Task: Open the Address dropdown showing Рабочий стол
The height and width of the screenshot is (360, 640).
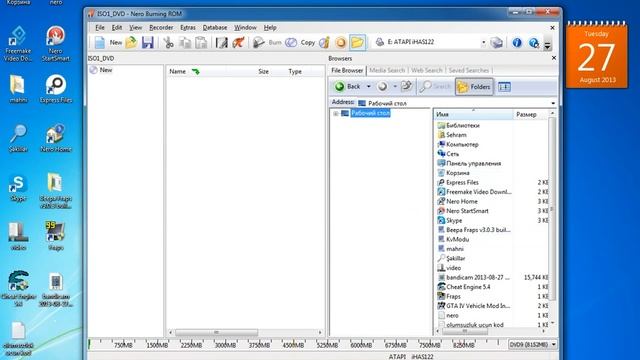Action: (x=553, y=103)
